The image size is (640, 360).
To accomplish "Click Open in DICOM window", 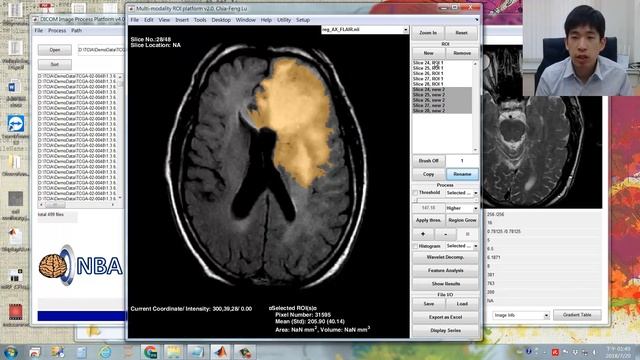I will click(x=55, y=50).
